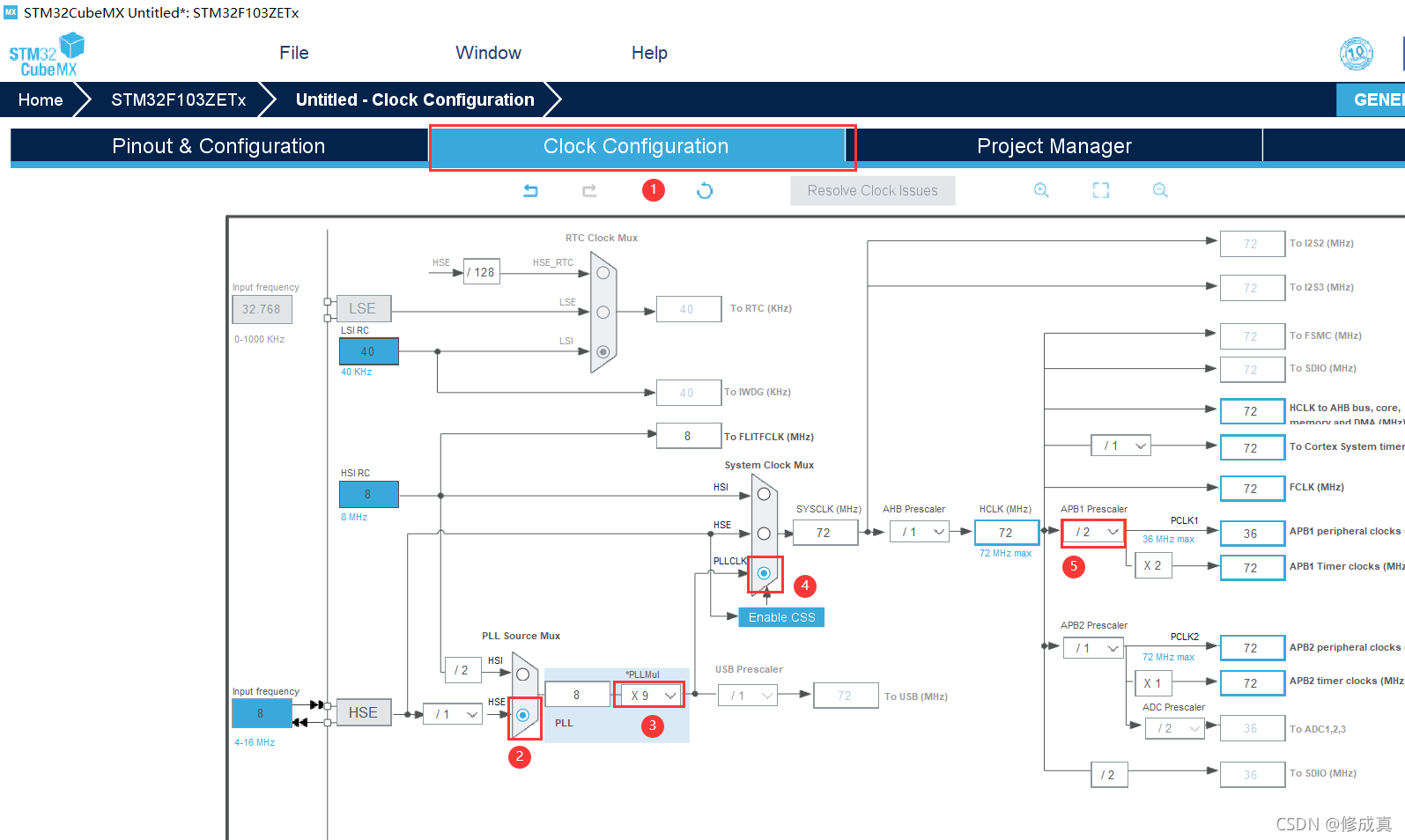Click the Enable CSS button
The height and width of the screenshot is (840, 1405).
point(781,617)
